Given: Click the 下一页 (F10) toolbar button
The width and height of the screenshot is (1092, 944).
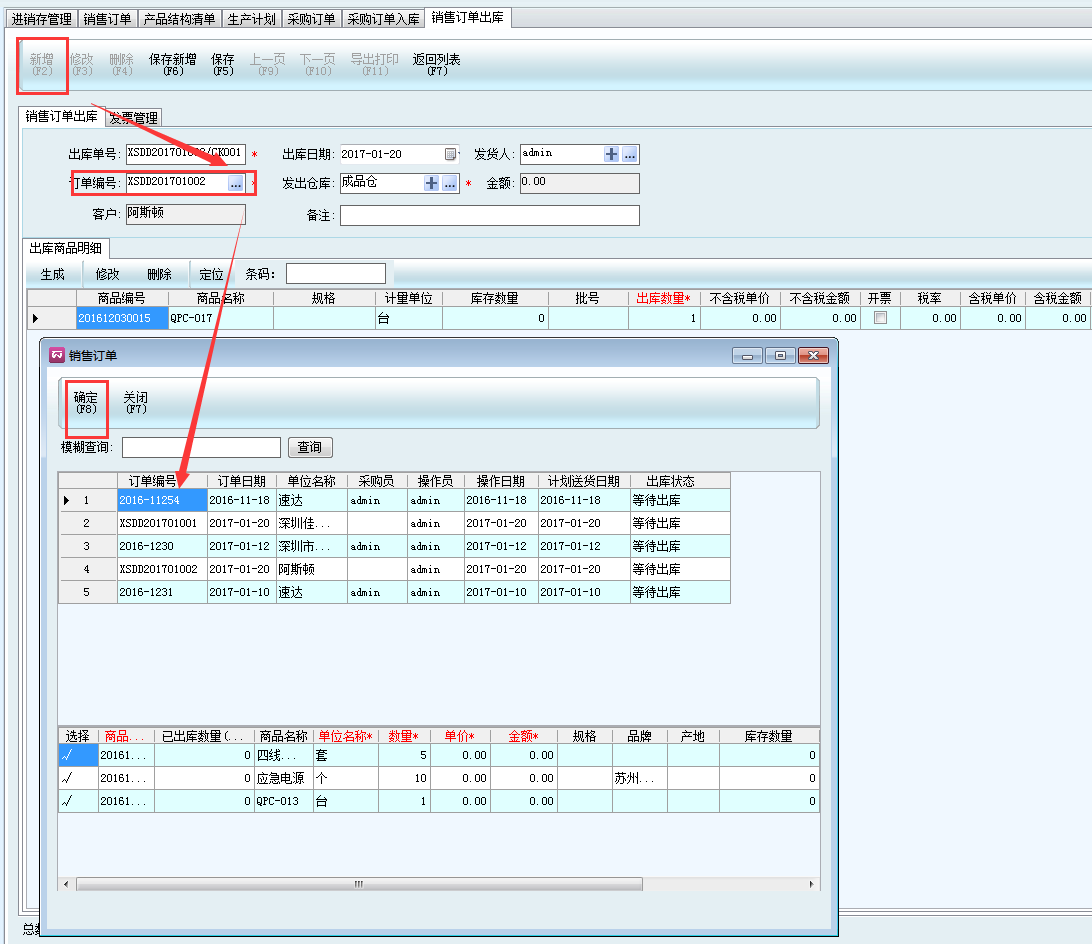Looking at the screenshot, I should 318,64.
